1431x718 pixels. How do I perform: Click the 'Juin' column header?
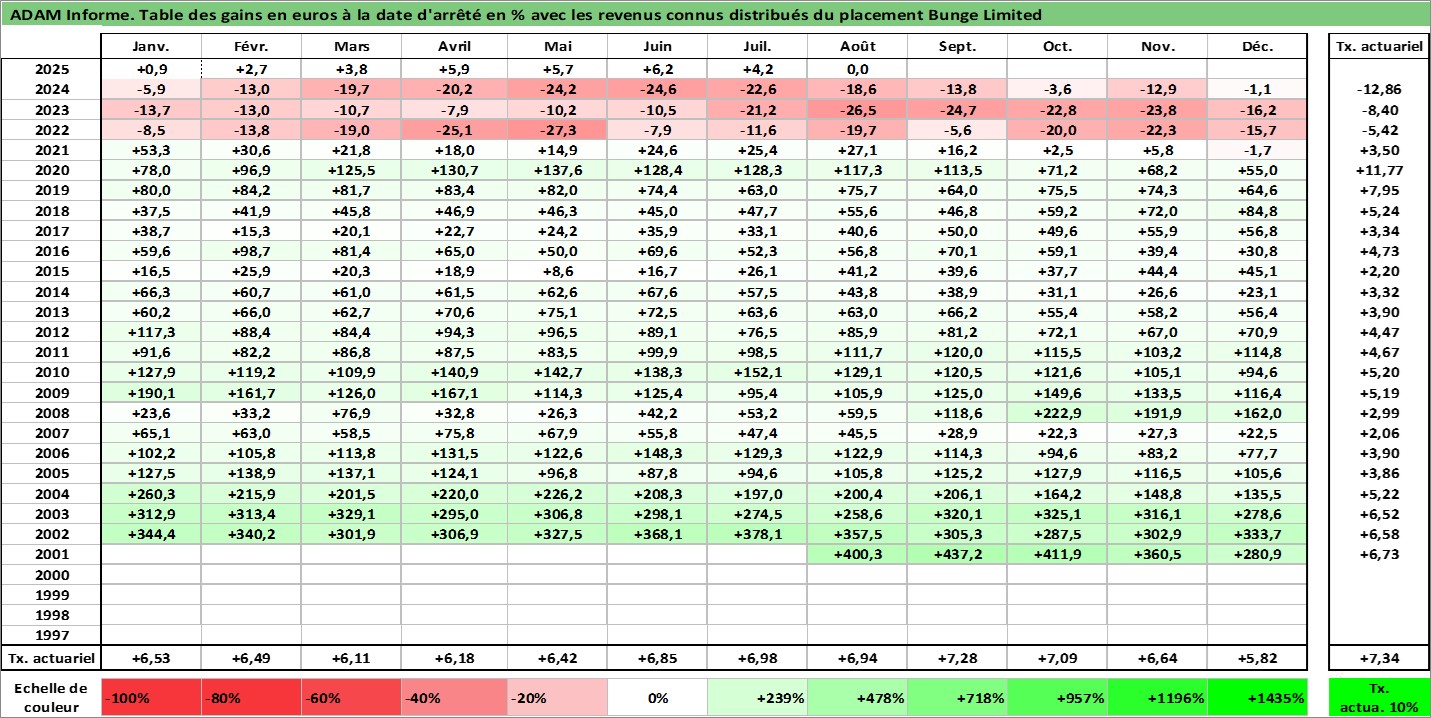[657, 47]
